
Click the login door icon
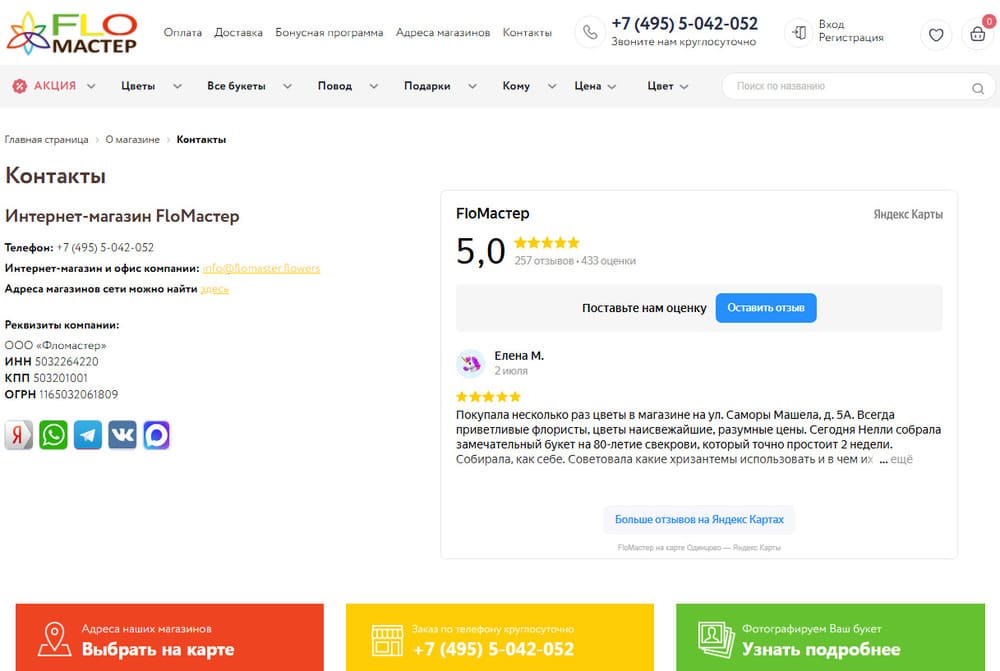coord(799,32)
